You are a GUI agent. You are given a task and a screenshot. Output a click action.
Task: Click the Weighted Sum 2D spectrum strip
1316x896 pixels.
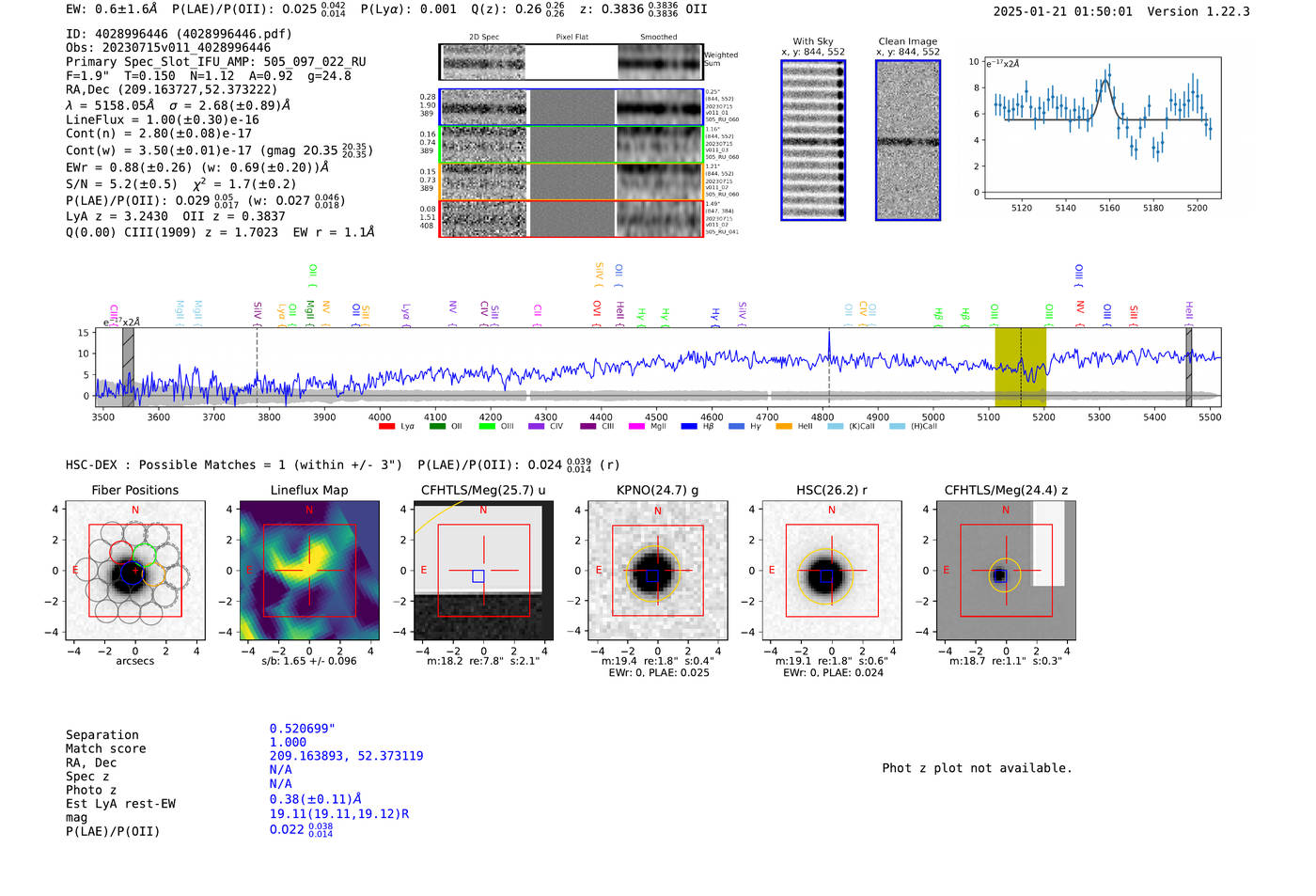point(571,62)
